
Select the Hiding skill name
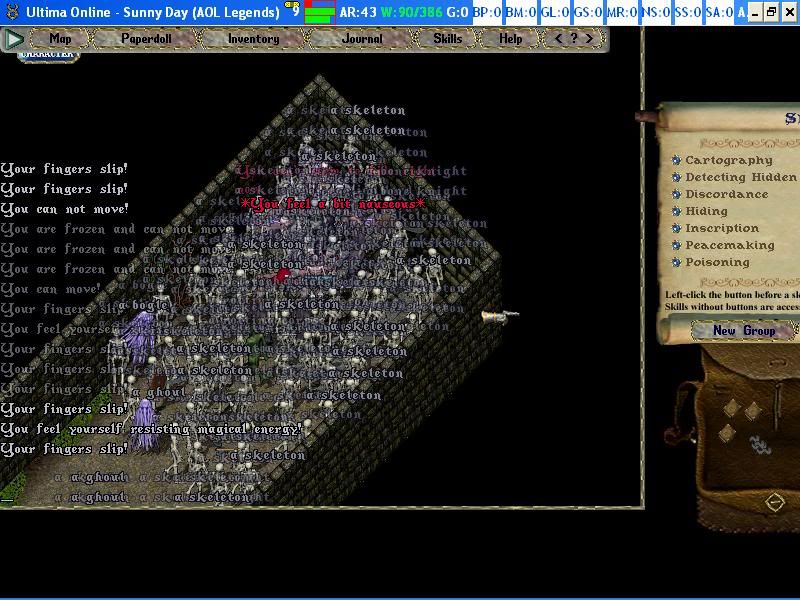[x=706, y=211]
